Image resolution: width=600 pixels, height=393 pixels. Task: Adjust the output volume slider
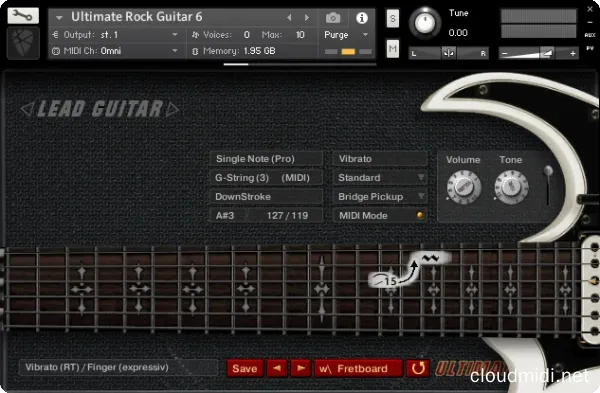tap(538, 53)
